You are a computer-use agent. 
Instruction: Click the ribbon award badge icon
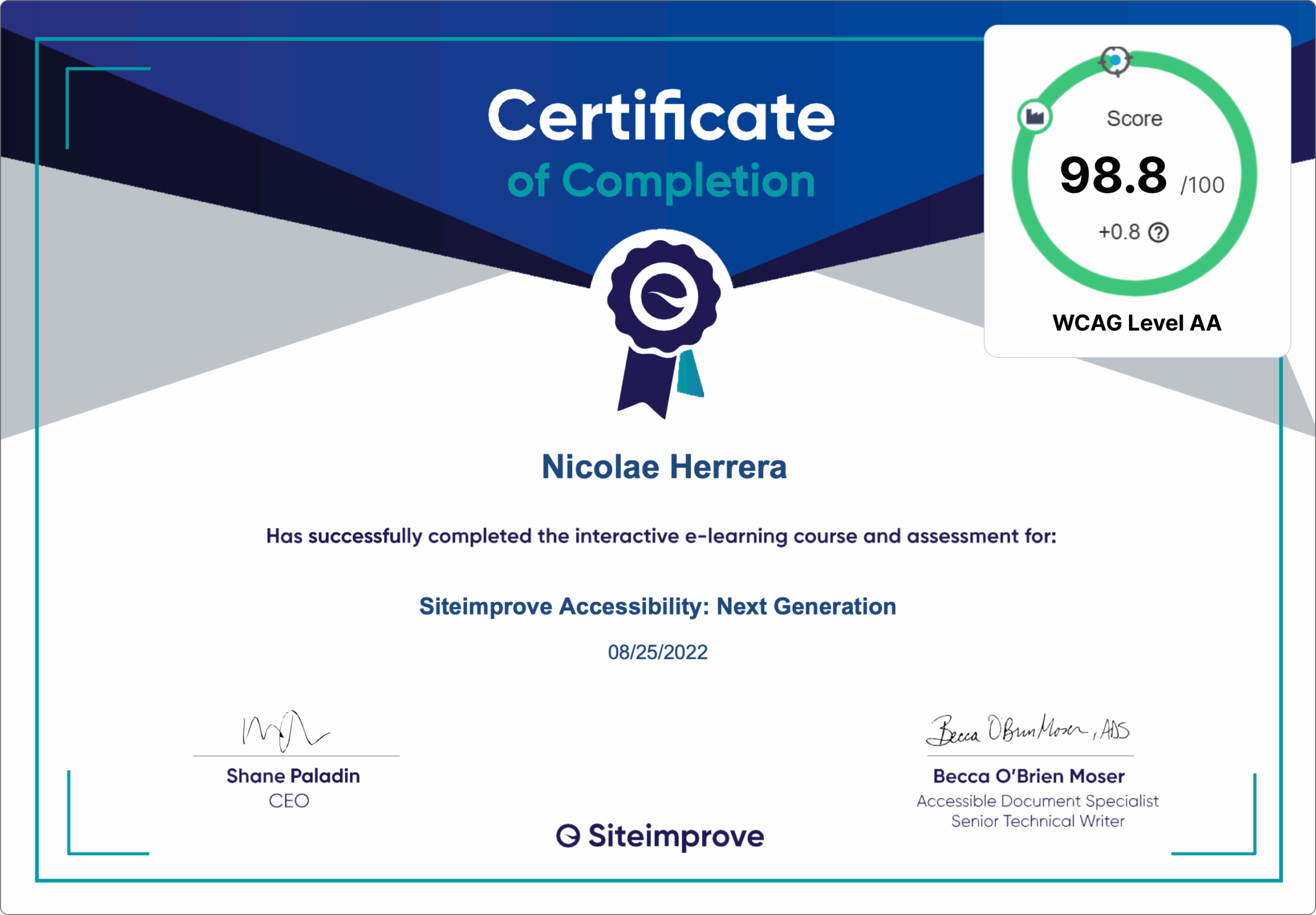point(664,298)
